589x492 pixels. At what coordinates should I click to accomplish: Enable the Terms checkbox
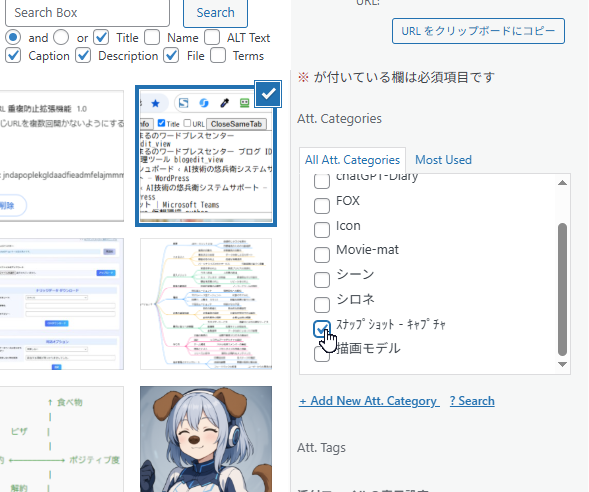[x=218, y=56]
